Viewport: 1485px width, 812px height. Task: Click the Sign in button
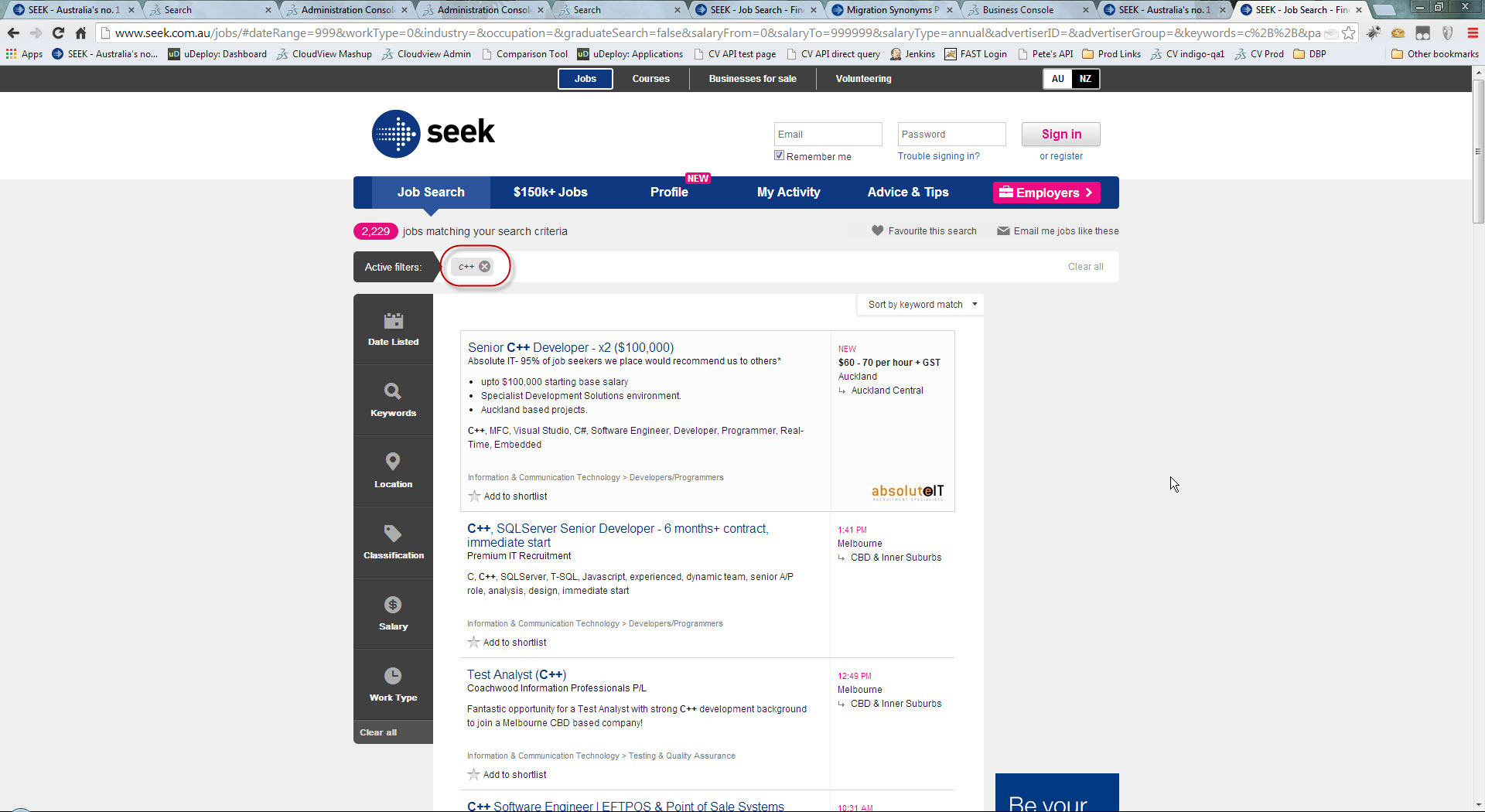(x=1061, y=135)
